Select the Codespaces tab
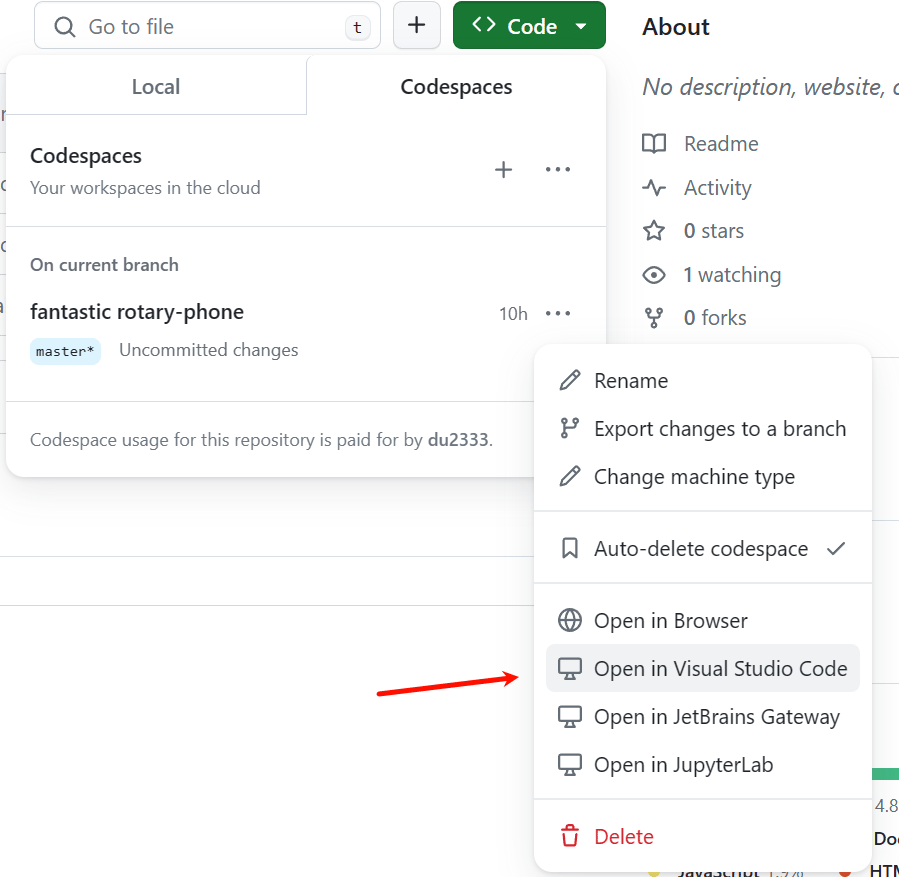This screenshot has height=877, width=899. [456, 87]
